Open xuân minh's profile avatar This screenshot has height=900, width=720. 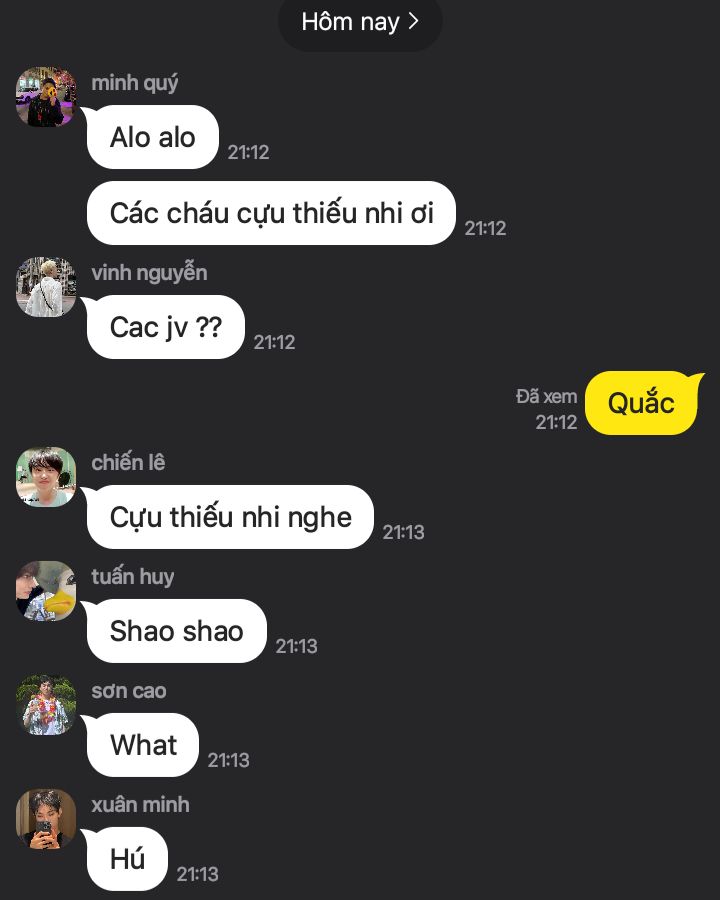pyautogui.click(x=46, y=818)
